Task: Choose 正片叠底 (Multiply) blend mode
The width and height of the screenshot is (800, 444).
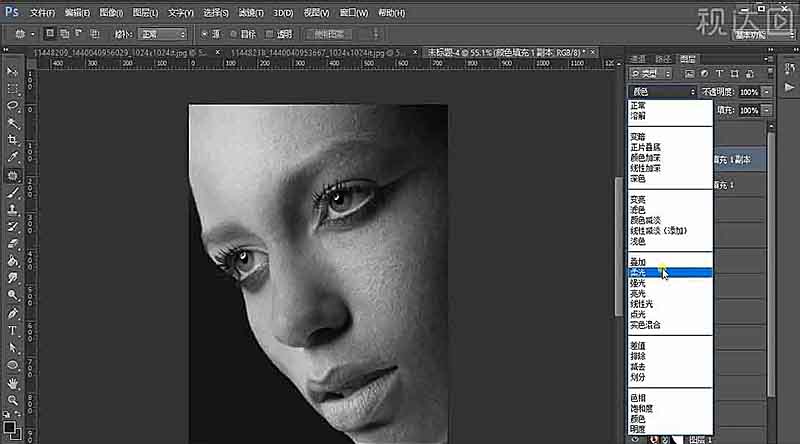Action: (x=670, y=147)
